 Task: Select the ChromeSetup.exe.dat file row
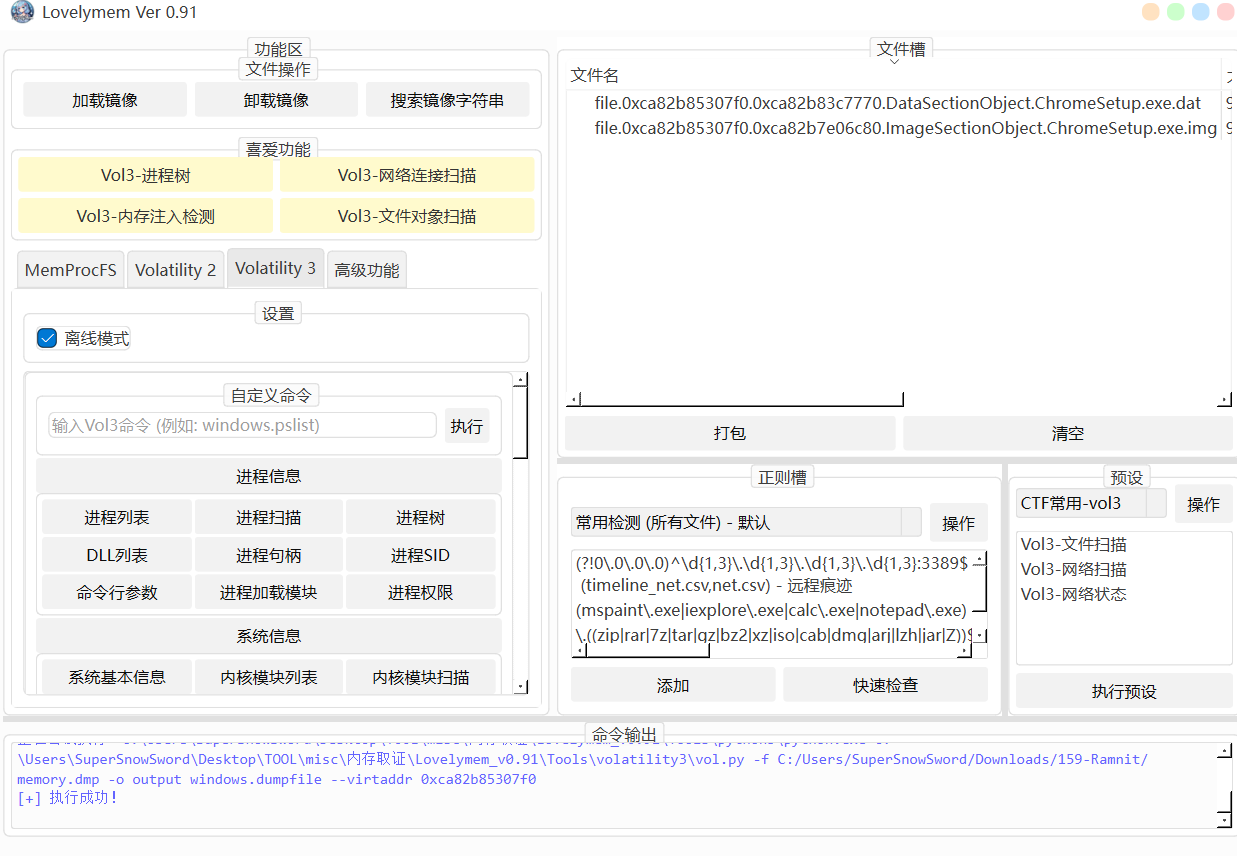click(897, 103)
